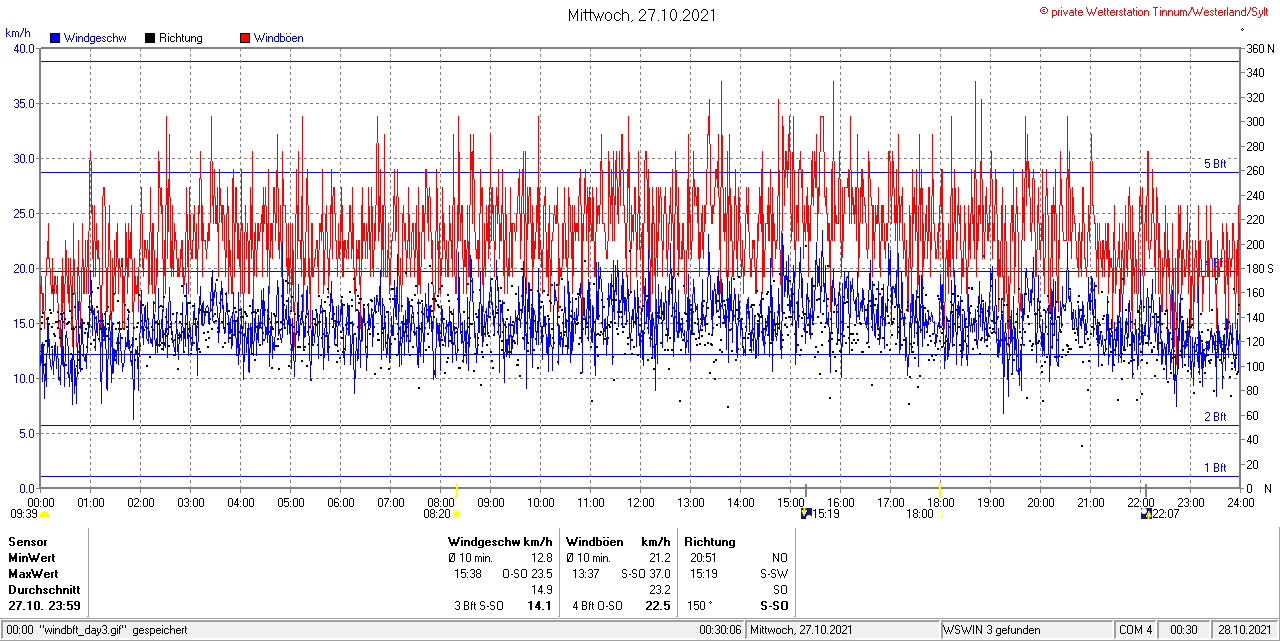The image size is (1280, 641).
Task: Click the Windgeschw km/h column header
Action: 500,542
